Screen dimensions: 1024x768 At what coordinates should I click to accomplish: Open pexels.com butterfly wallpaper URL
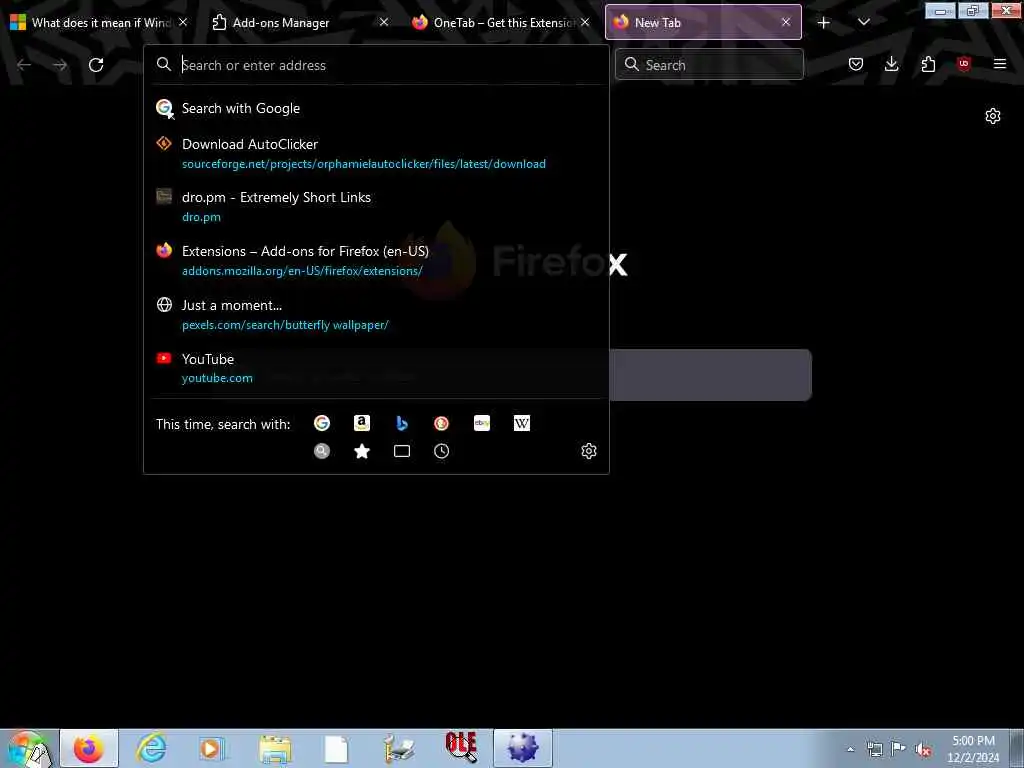click(285, 325)
